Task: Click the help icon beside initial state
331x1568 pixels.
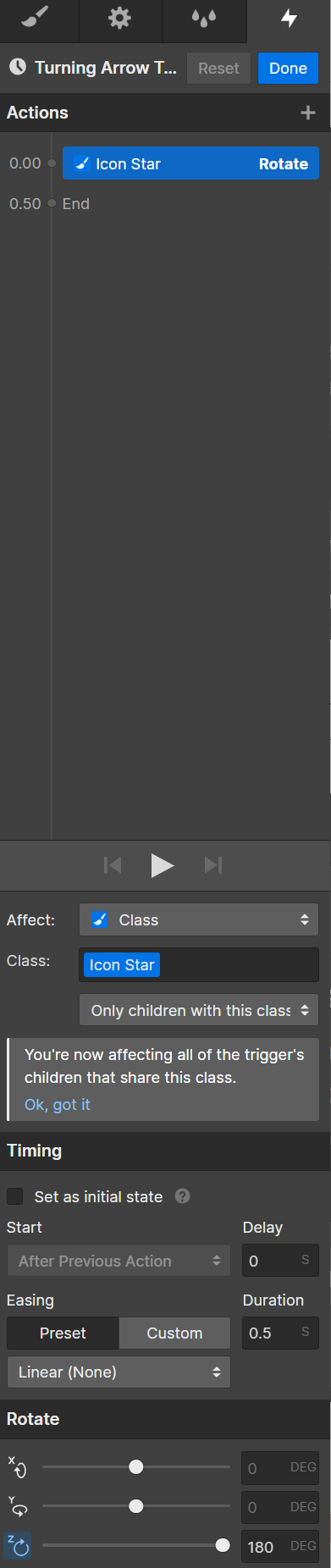Action: pyautogui.click(x=182, y=1195)
